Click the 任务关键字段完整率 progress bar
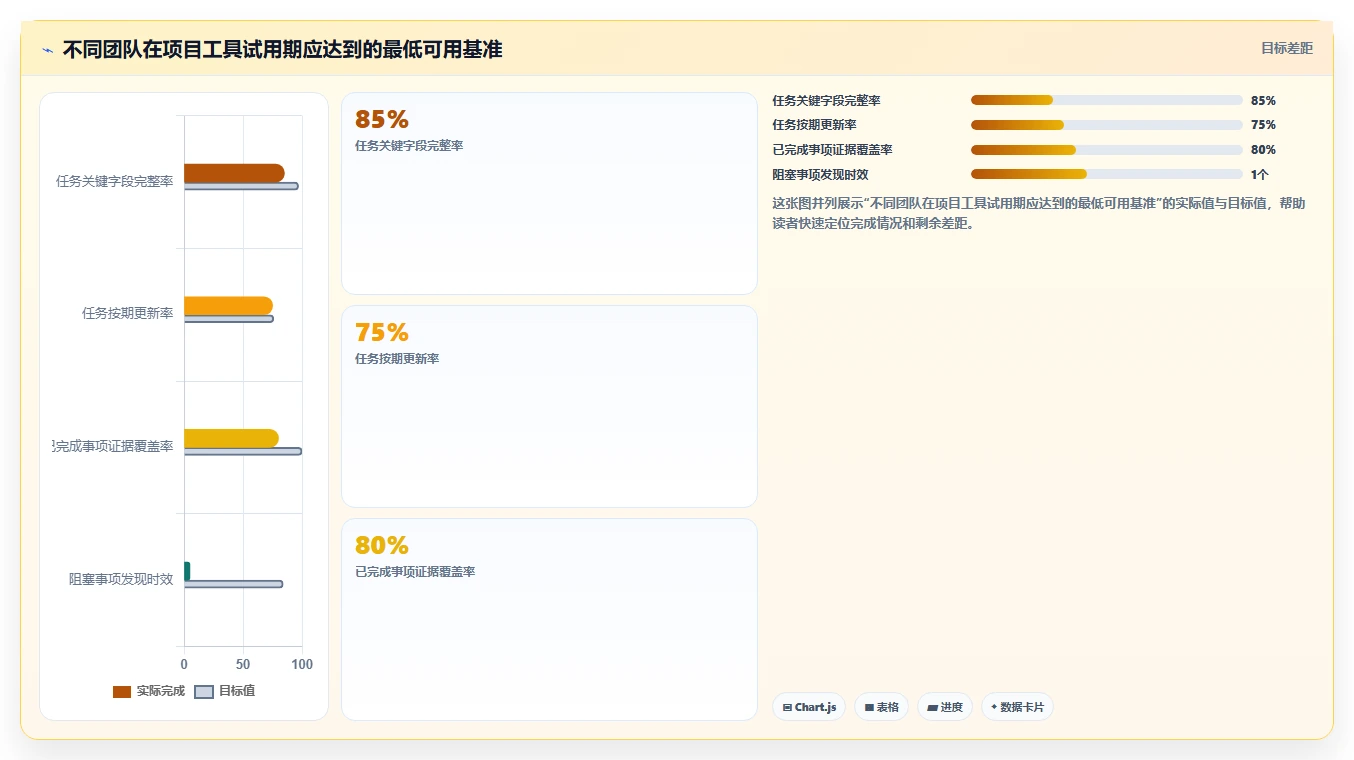The width and height of the screenshot is (1354, 760). pyautogui.click(x=1107, y=100)
